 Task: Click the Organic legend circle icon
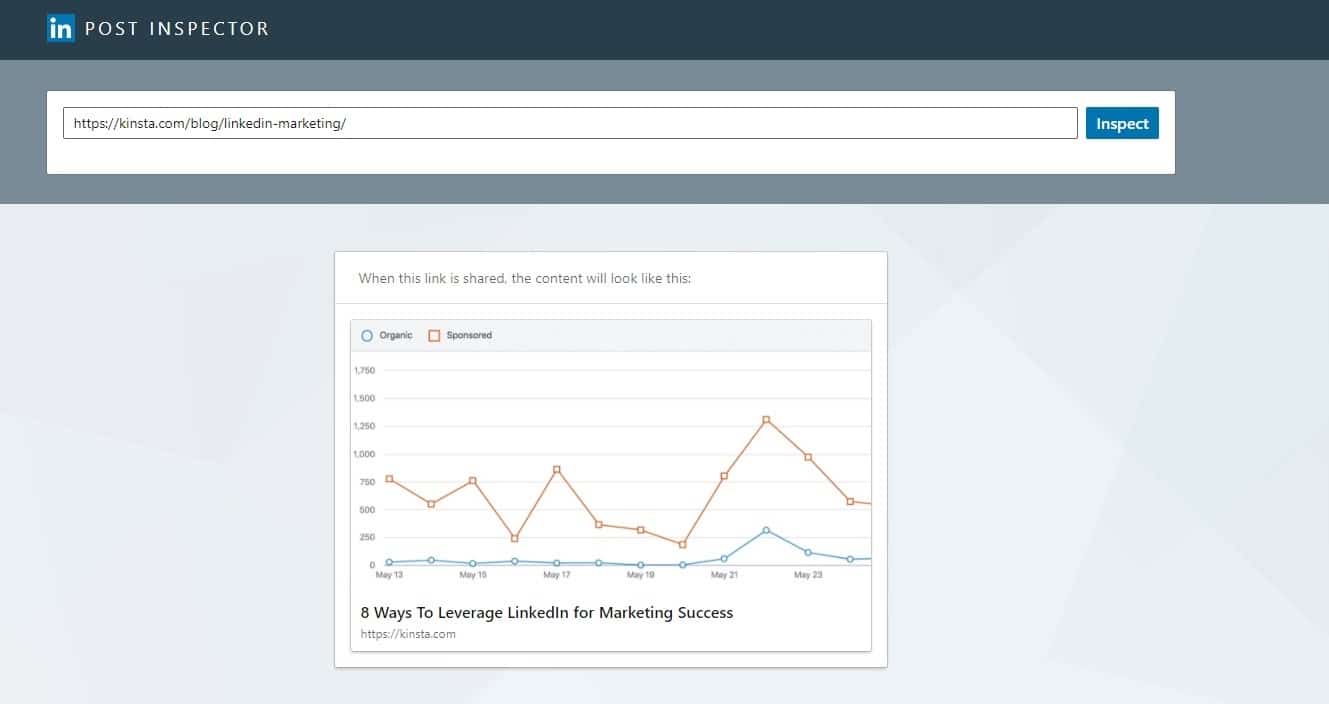coord(367,336)
